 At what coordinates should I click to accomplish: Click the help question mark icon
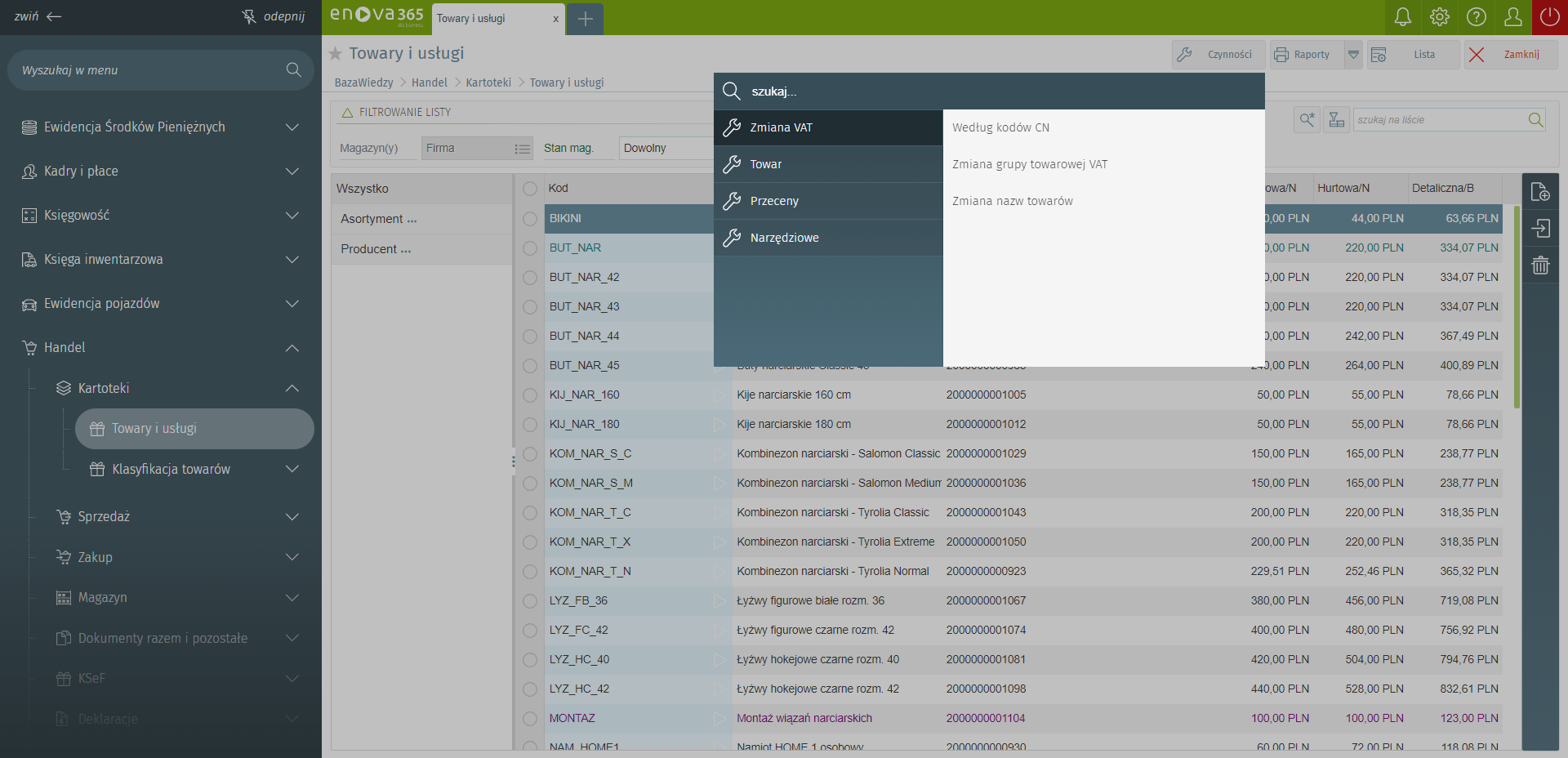point(1477,17)
